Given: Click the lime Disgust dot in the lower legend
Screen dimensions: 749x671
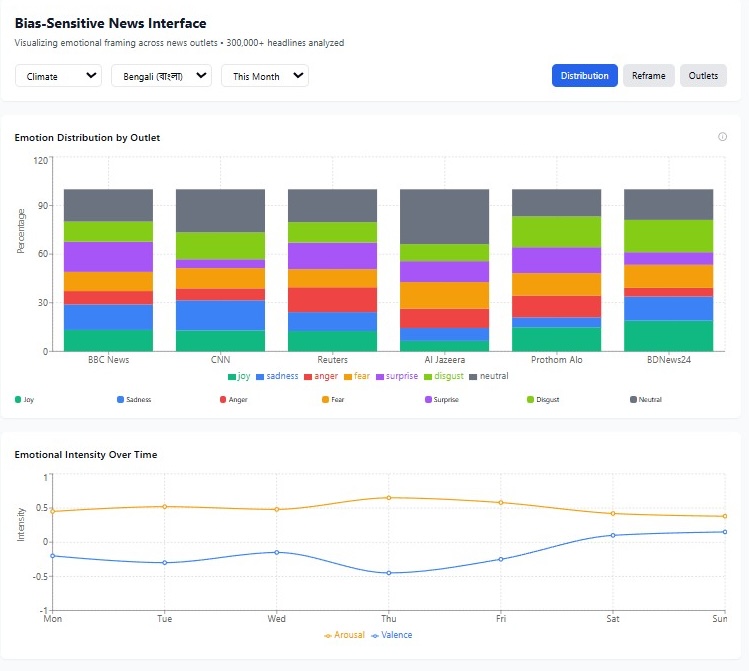Looking at the screenshot, I should pos(530,399).
